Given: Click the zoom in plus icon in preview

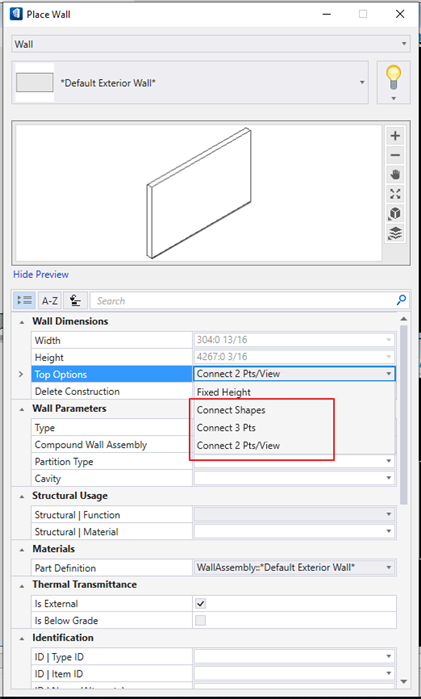Looking at the screenshot, I should 395,136.
